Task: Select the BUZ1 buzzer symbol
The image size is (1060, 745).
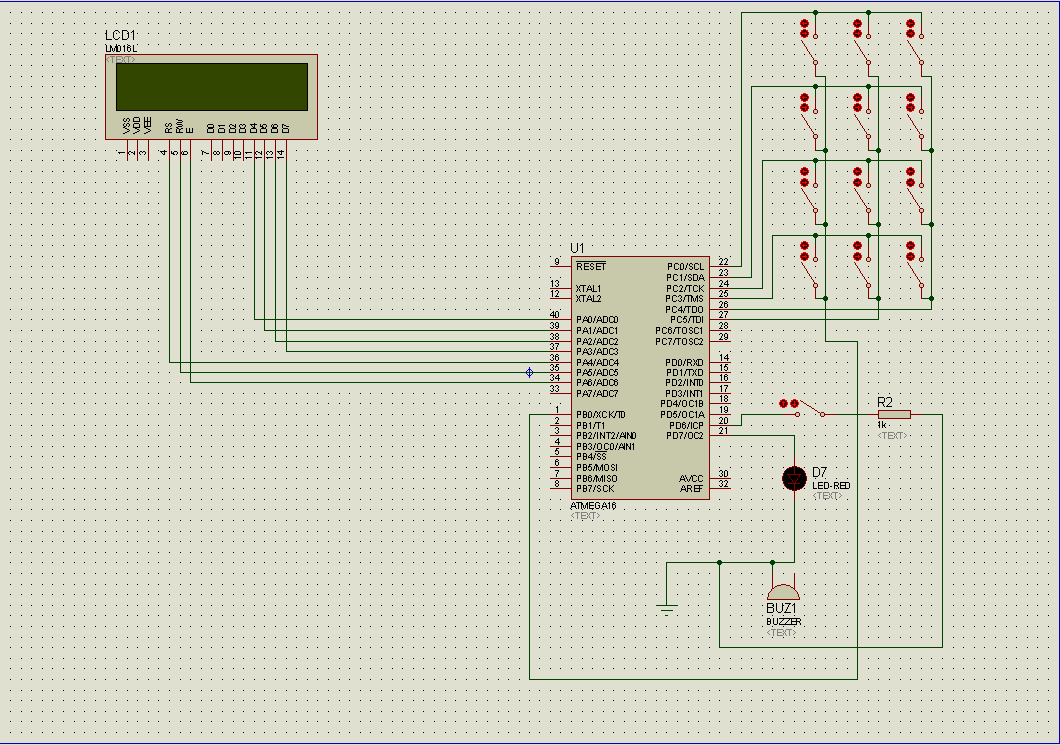Action: 783,592
